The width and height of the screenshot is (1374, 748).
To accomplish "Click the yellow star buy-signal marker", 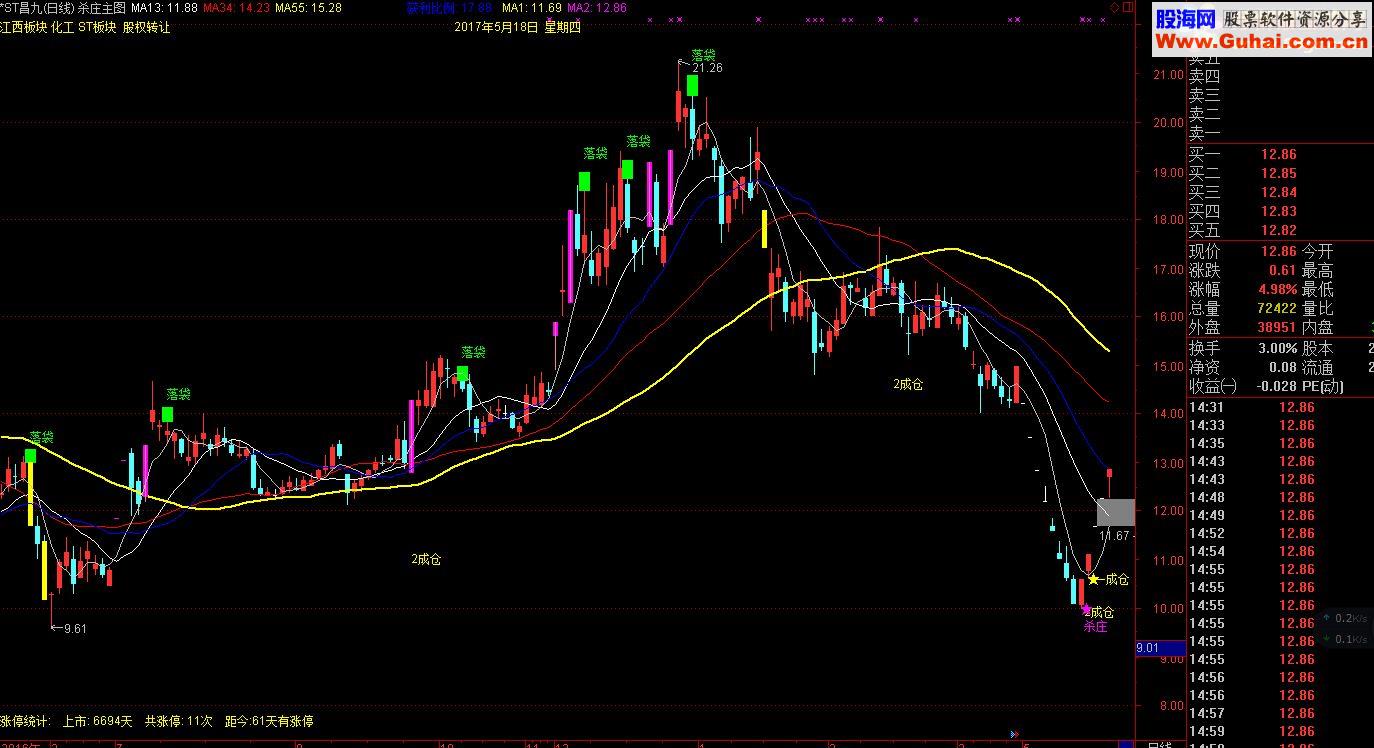I will (1094, 579).
